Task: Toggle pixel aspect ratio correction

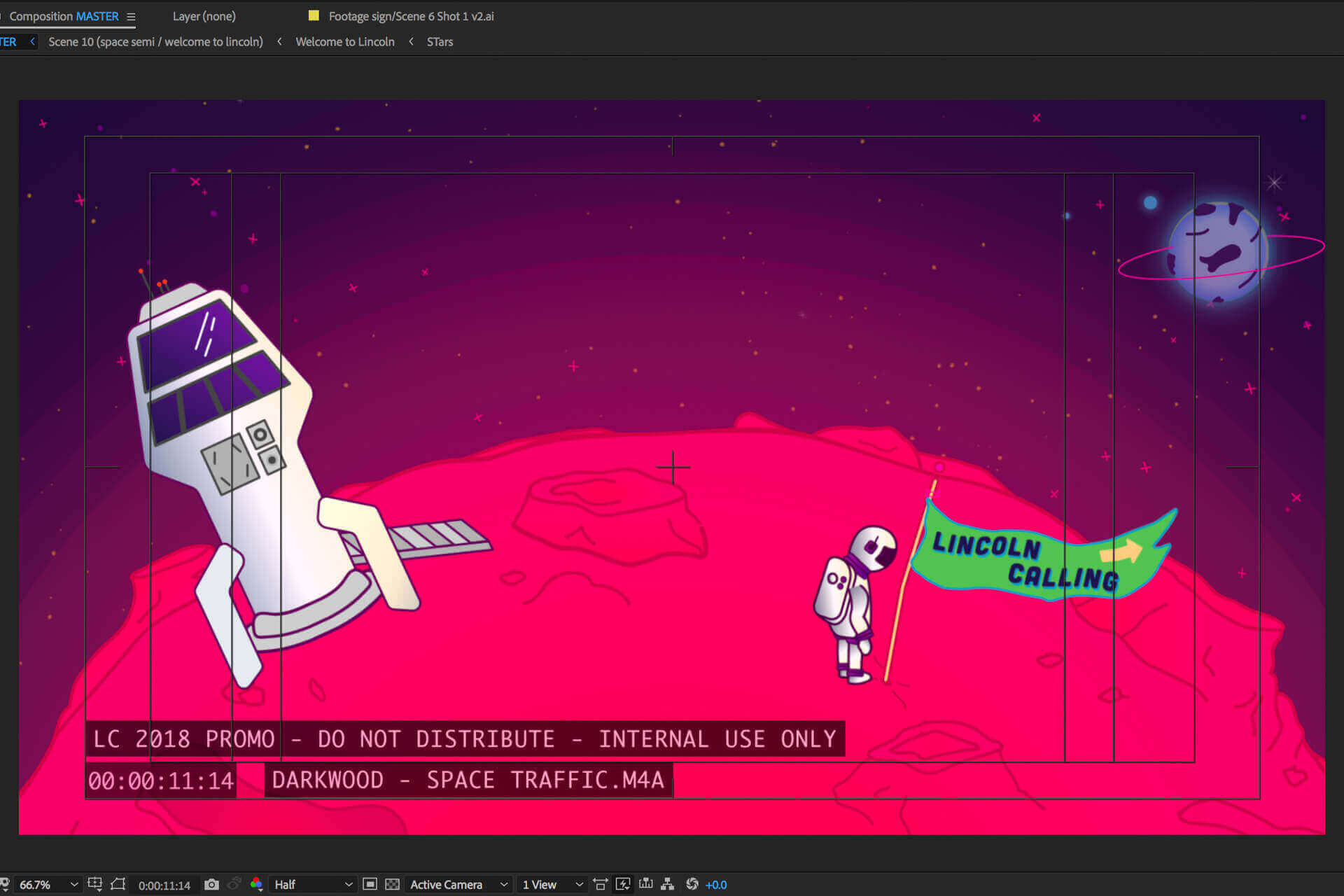Action: click(x=600, y=885)
